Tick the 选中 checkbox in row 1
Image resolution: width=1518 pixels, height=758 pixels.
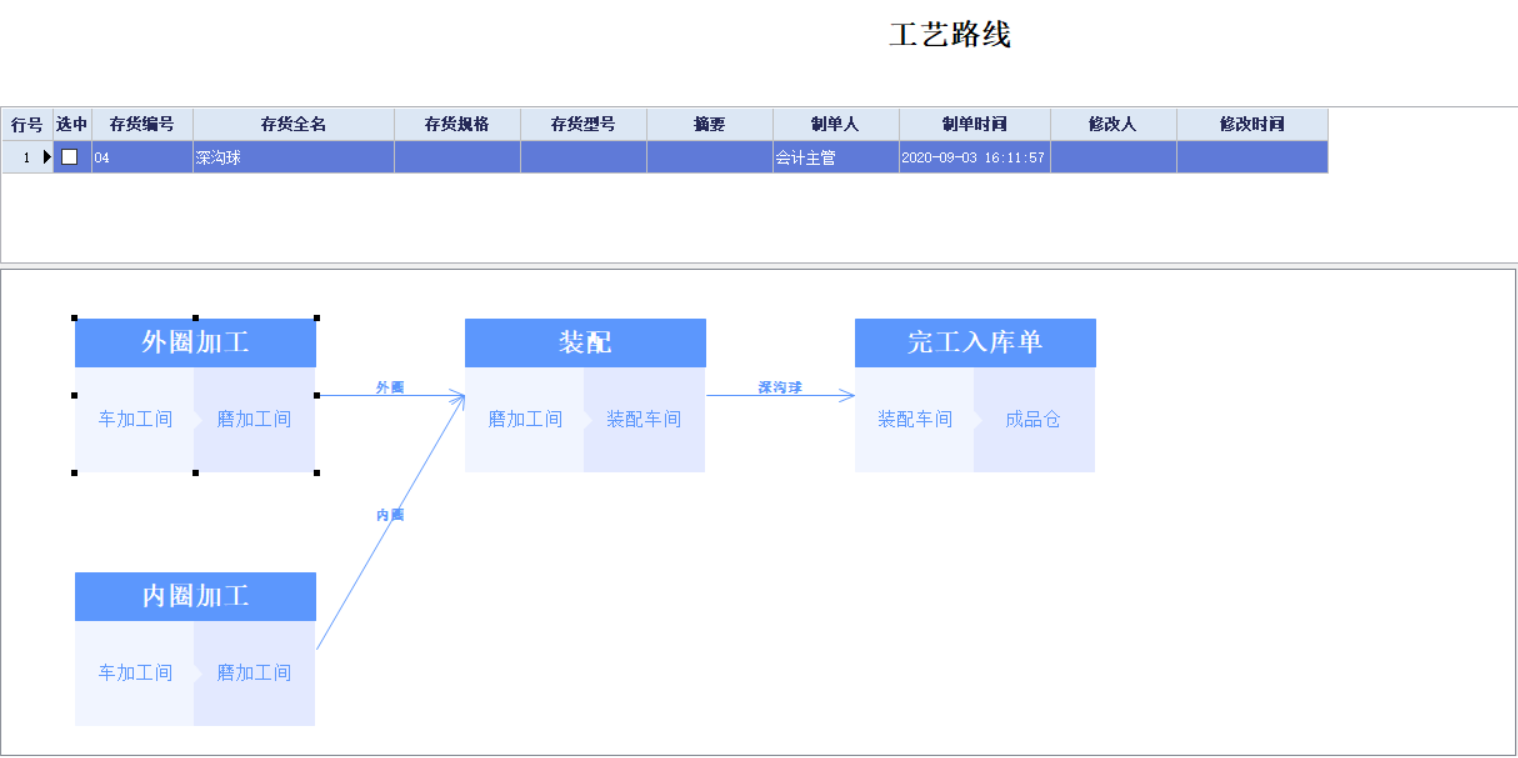point(70,157)
